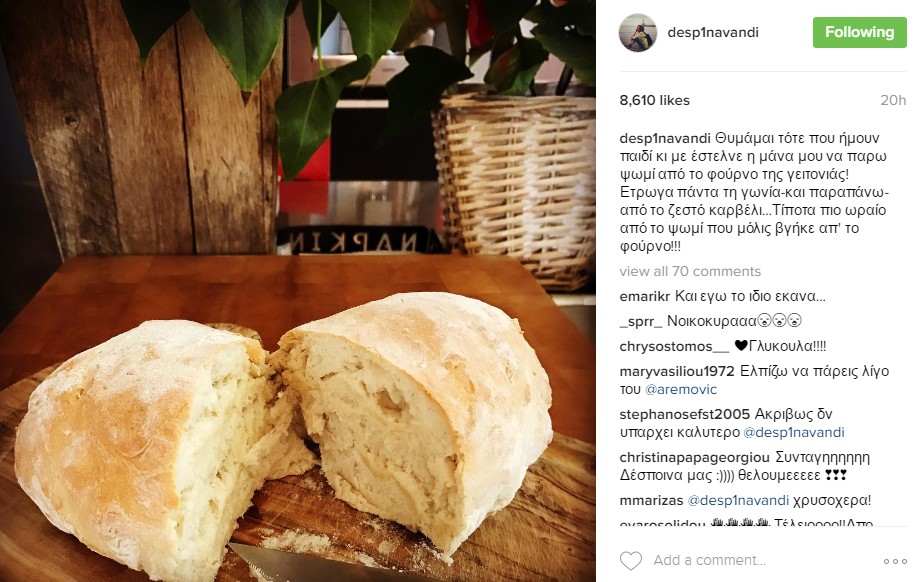This screenshot has width=914, height=582.
Task: Expand view all 70 comments
Action: [690, 271]
